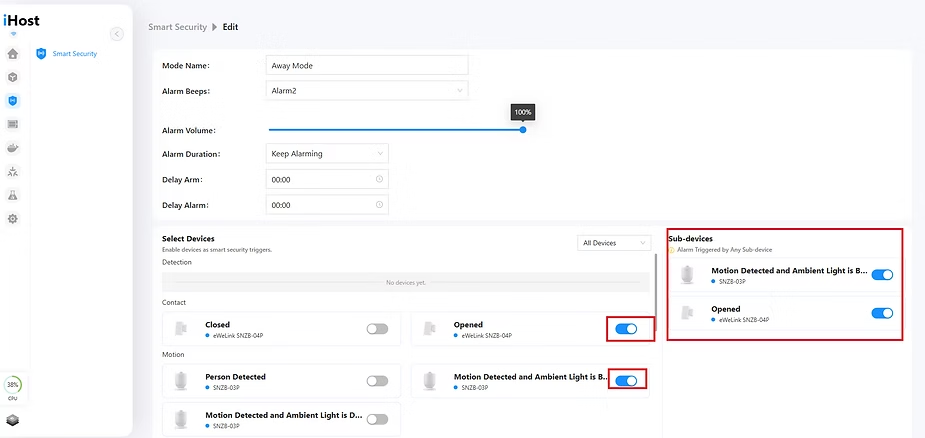Click the Alarm Volume slider handle
Viewport: 925px width, 438px height.
pos(523,129)
